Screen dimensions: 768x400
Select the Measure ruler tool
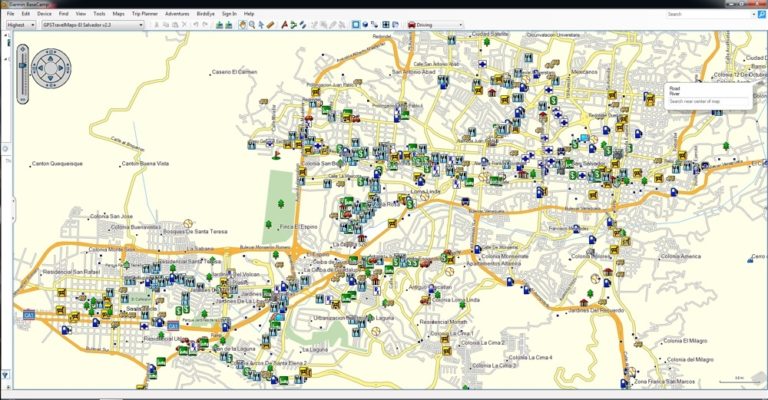tap(270, 24)
